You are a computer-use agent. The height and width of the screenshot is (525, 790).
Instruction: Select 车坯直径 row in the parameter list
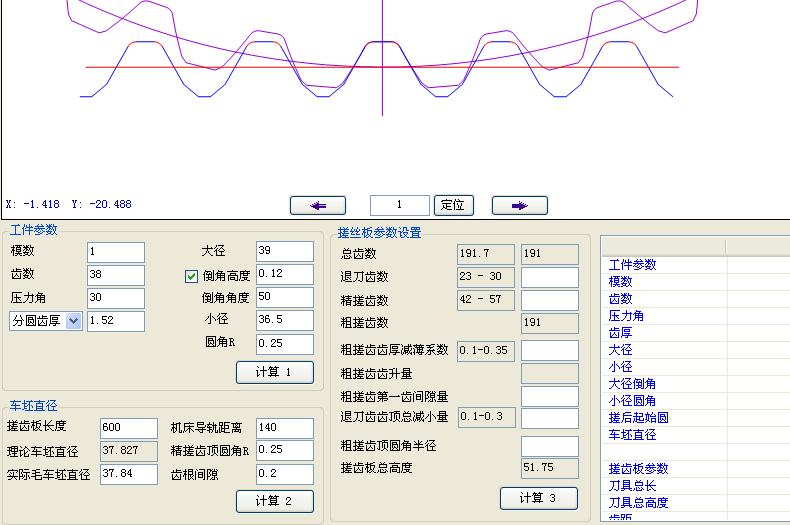(633, 435)
